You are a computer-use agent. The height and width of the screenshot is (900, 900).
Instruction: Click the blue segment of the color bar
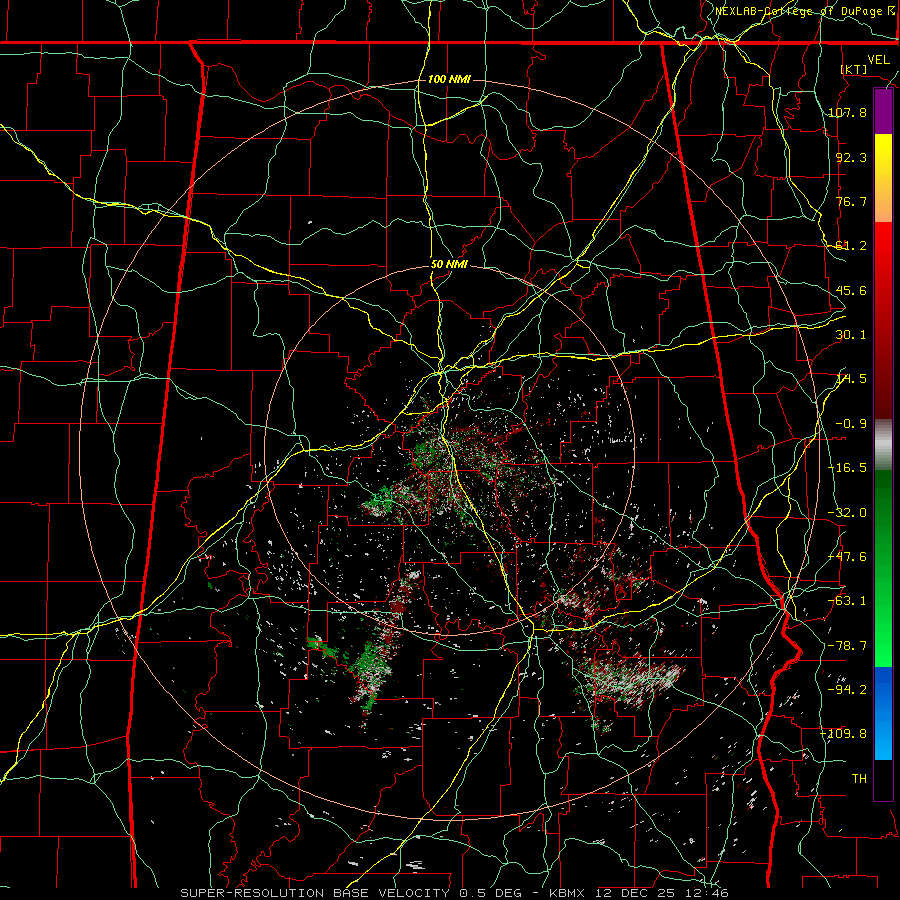point(883,713)
